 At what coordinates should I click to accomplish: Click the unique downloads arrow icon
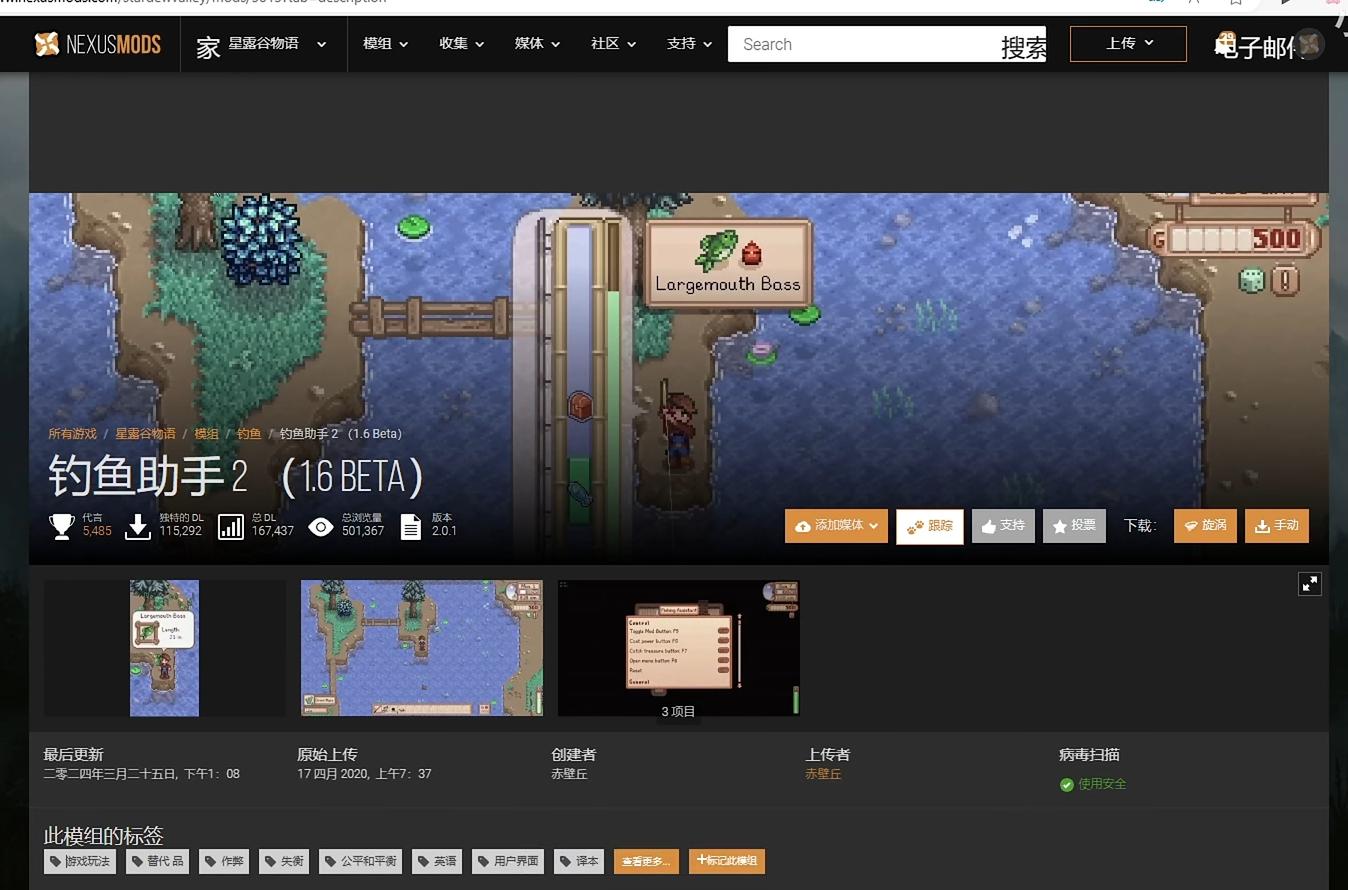point(138,526)
